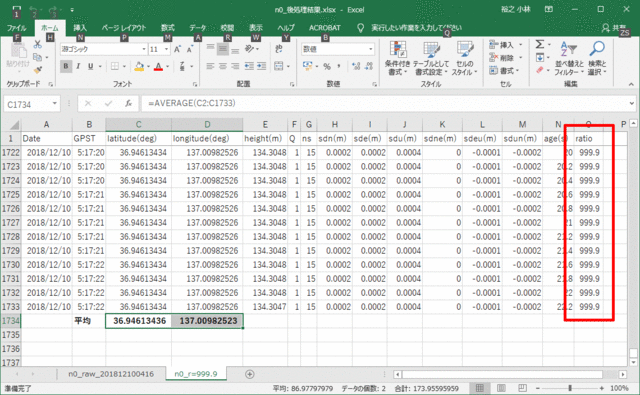Image resolution: width=640 pixels, height=395 pixels.
Task: Click the merge and center icon
Action: [x=279, y=66]
